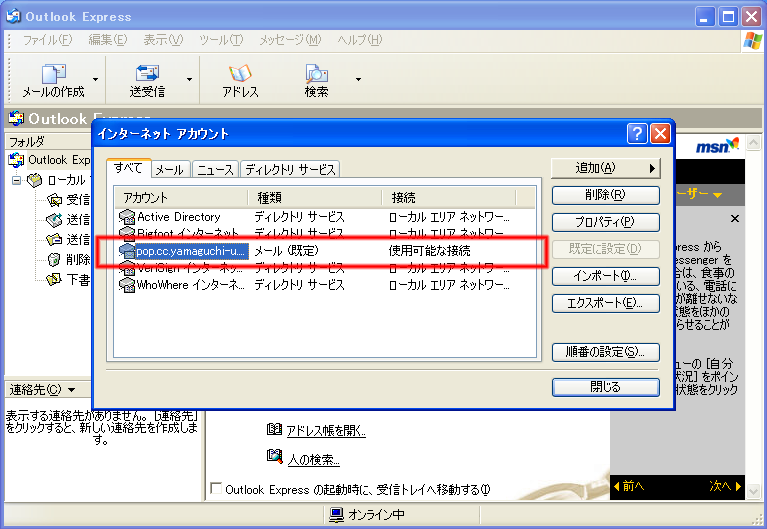Click the インポート(I)... button

[606, 276]
